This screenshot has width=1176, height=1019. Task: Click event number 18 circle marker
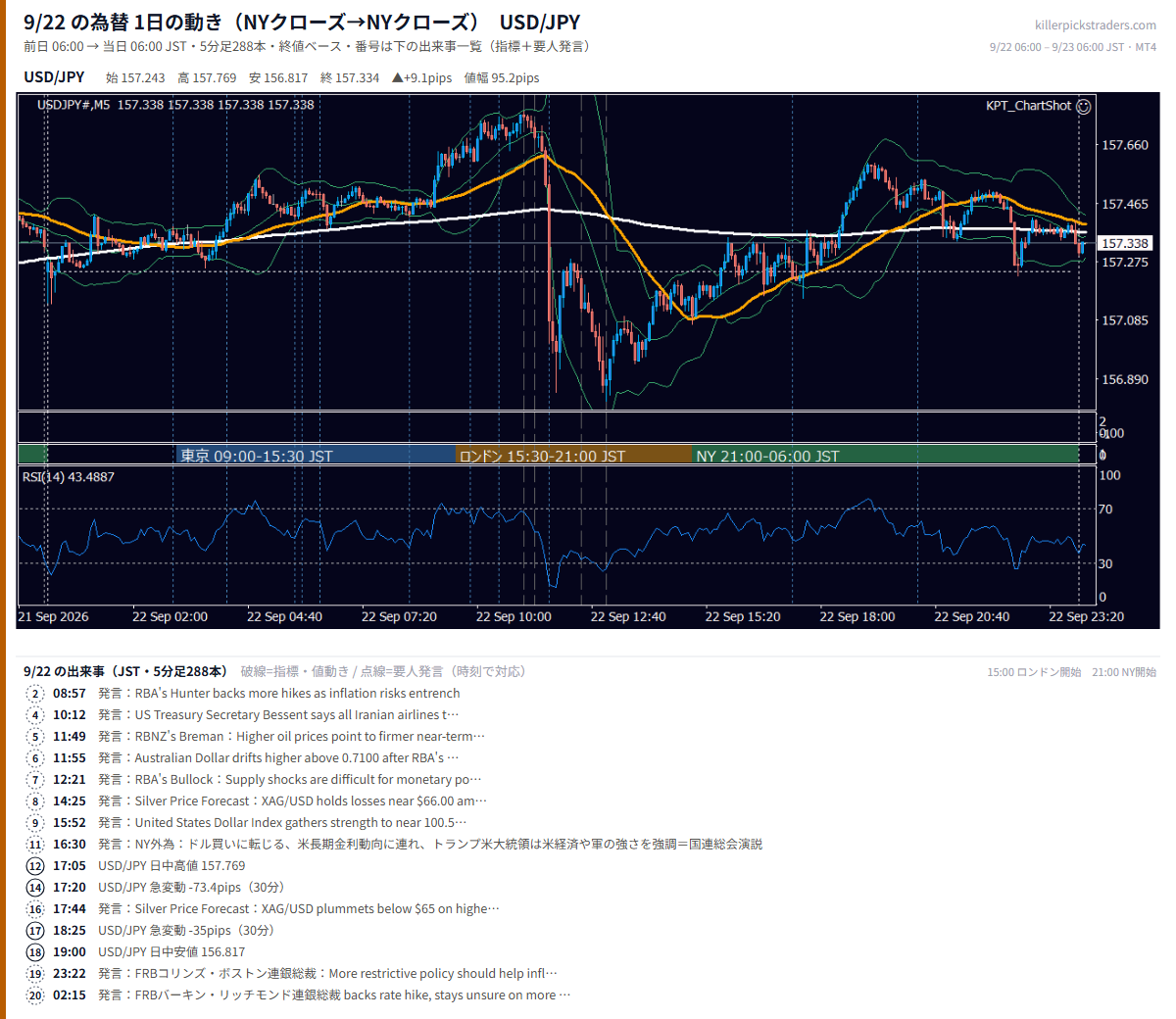35,952
